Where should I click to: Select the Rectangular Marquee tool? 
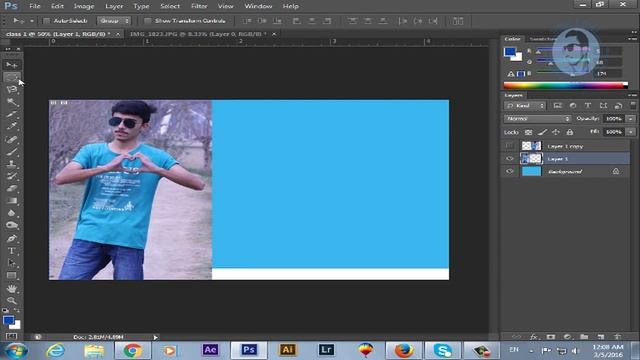point(11,77)
